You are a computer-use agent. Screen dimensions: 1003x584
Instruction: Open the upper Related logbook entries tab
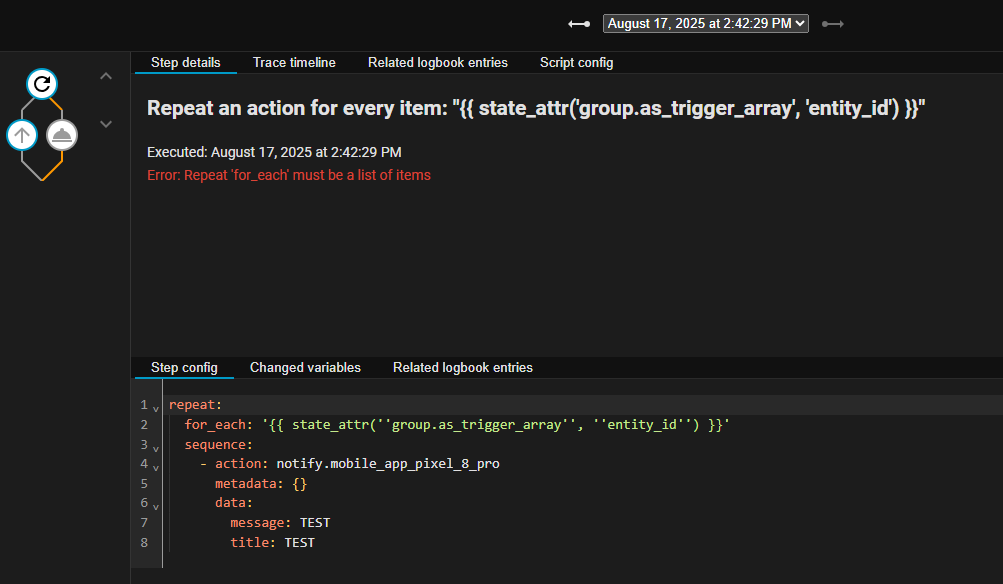437,62
